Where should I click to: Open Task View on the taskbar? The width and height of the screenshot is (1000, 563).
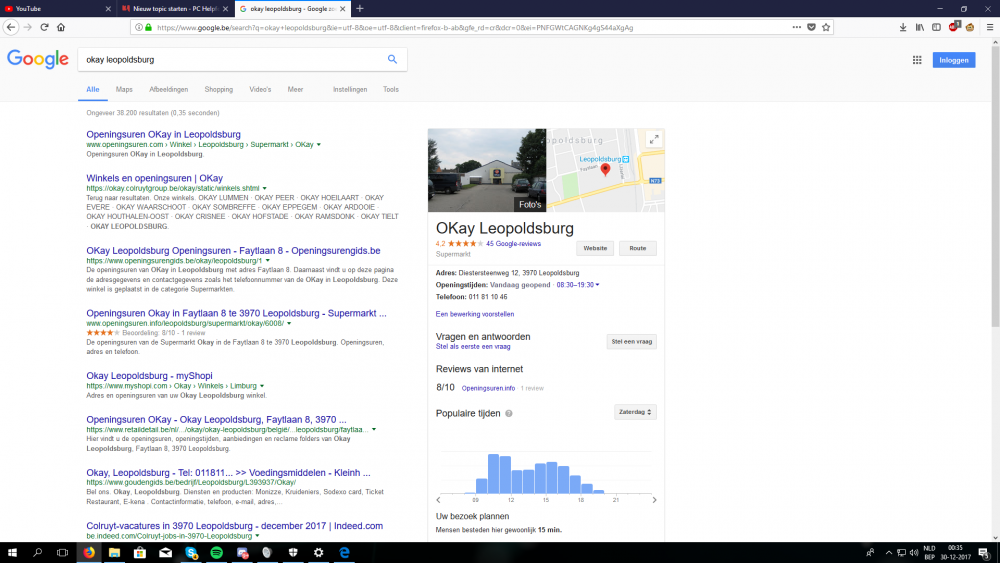click(x=62, y=553)
